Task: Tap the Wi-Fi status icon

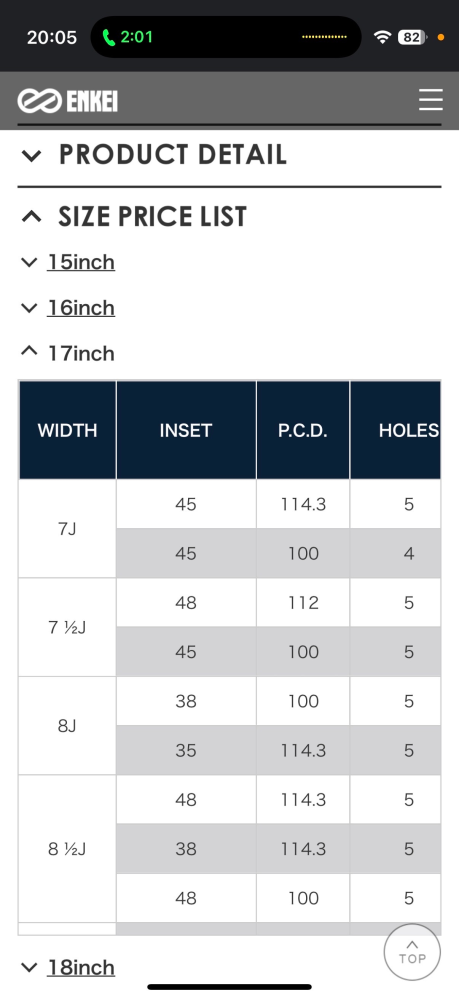Action: coord(382,37)
